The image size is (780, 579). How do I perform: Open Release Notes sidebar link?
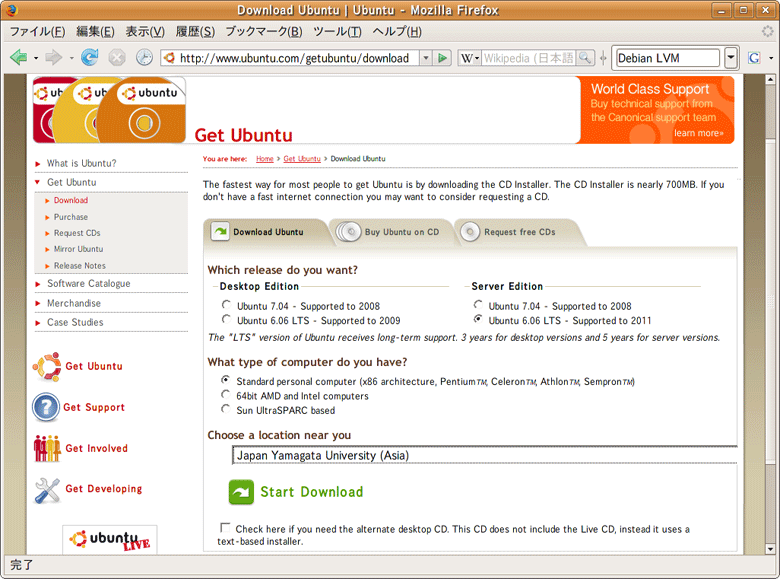[x=80, y=266]
